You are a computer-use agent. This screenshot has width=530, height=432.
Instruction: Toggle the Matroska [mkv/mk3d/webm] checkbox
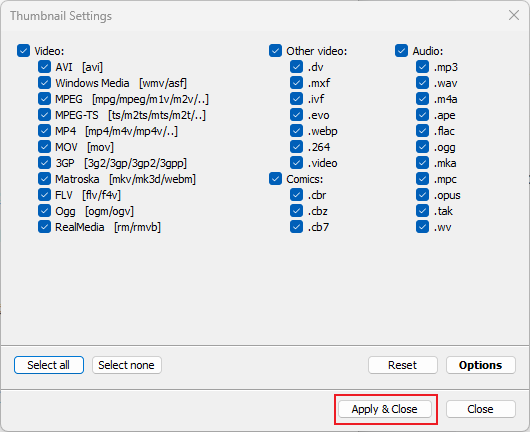click(44, 179)
